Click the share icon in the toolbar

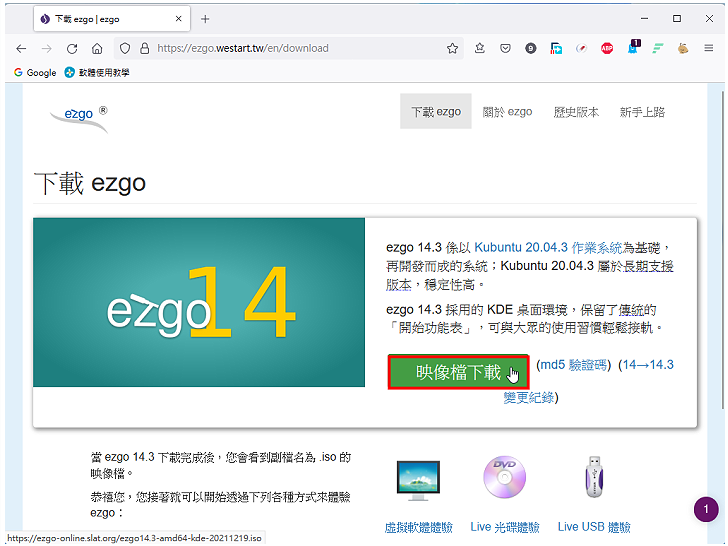coord(480,48)
